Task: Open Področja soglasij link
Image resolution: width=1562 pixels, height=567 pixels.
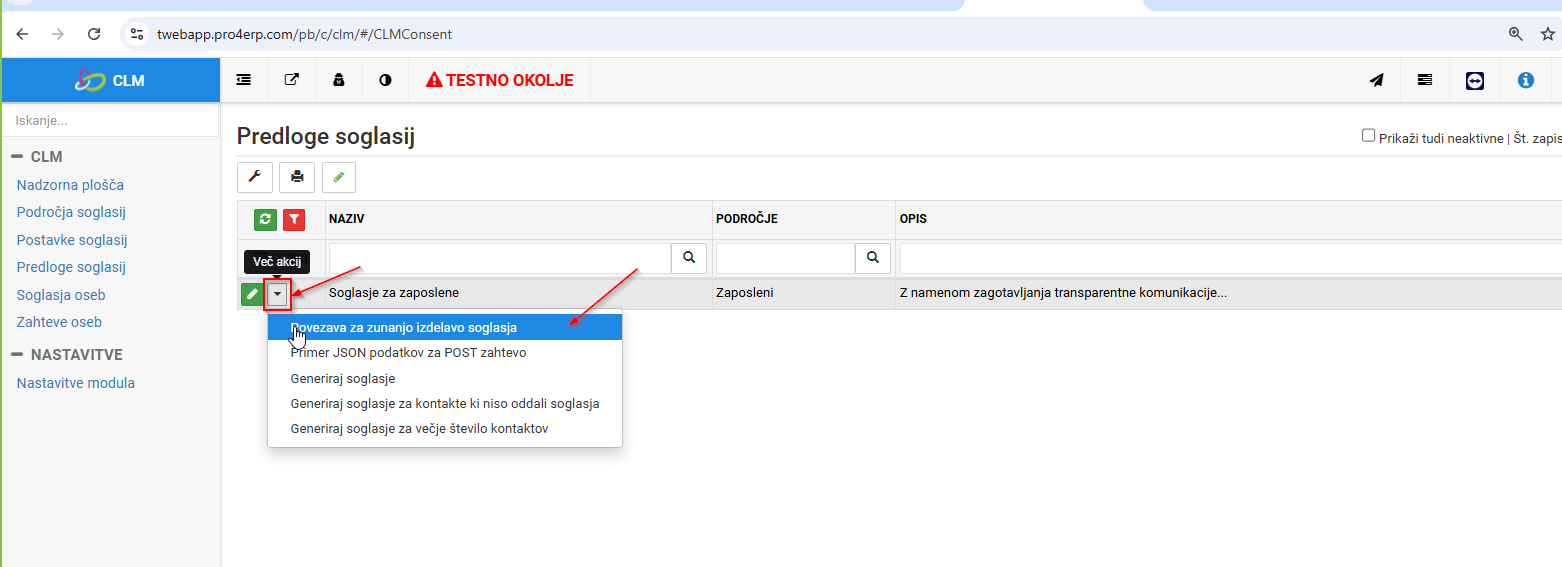Action: click(x=71, y=212)
